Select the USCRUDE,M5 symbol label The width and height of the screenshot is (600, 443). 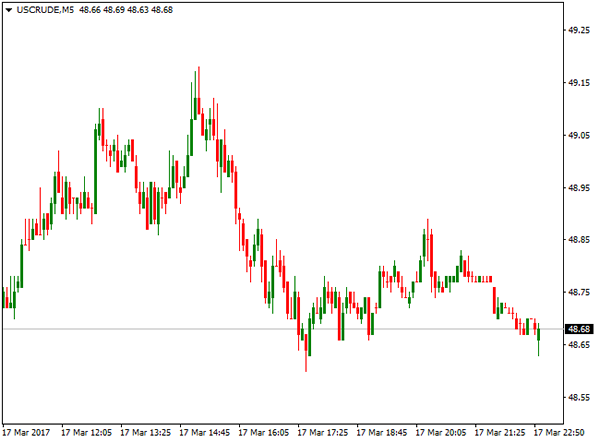coord(45,10)
